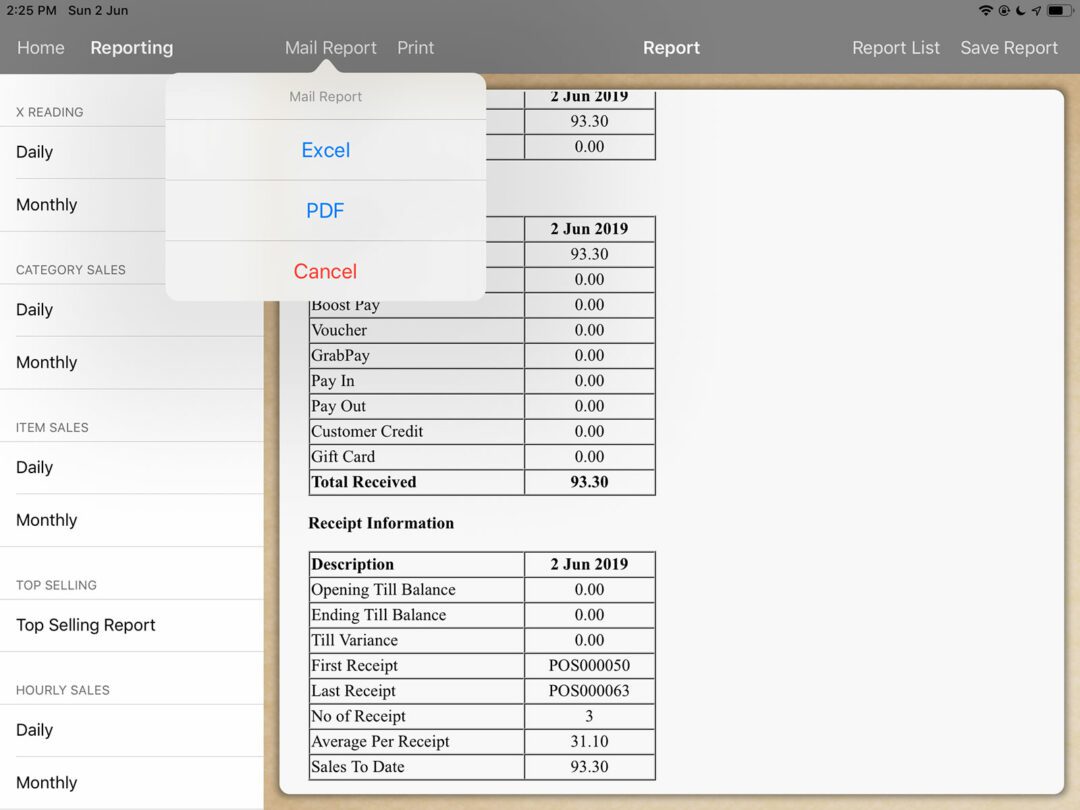The height and width of the screenshot is (810, 1080).
Task: Open the Top Selling Report
Action: pos(86,625)
